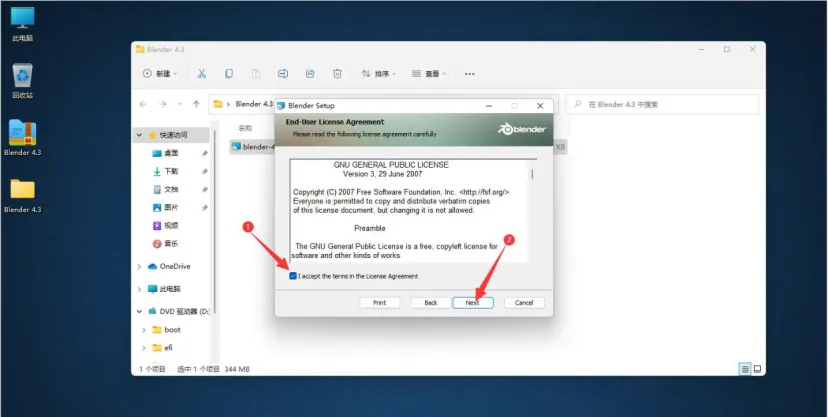Image resolution: width=828 pixels, height=417 pixels.
Task: Unpin 图片 from quick access
Action: (x=204, y=207)
